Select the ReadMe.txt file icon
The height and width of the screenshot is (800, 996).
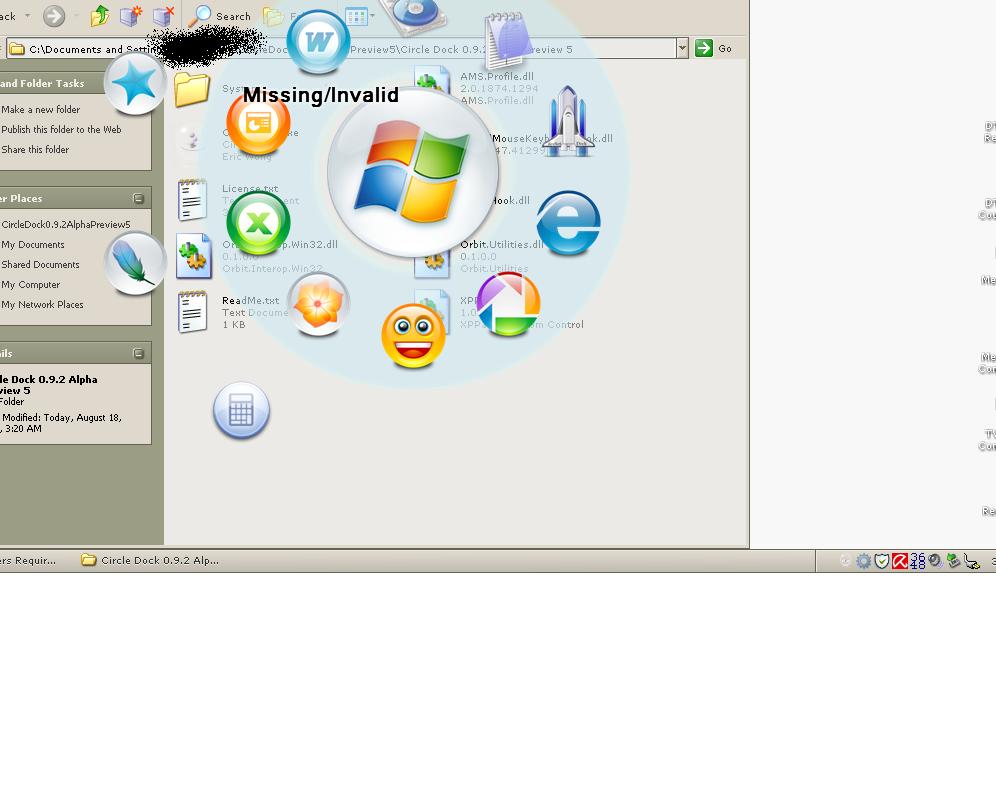click(x=192, y=312)
